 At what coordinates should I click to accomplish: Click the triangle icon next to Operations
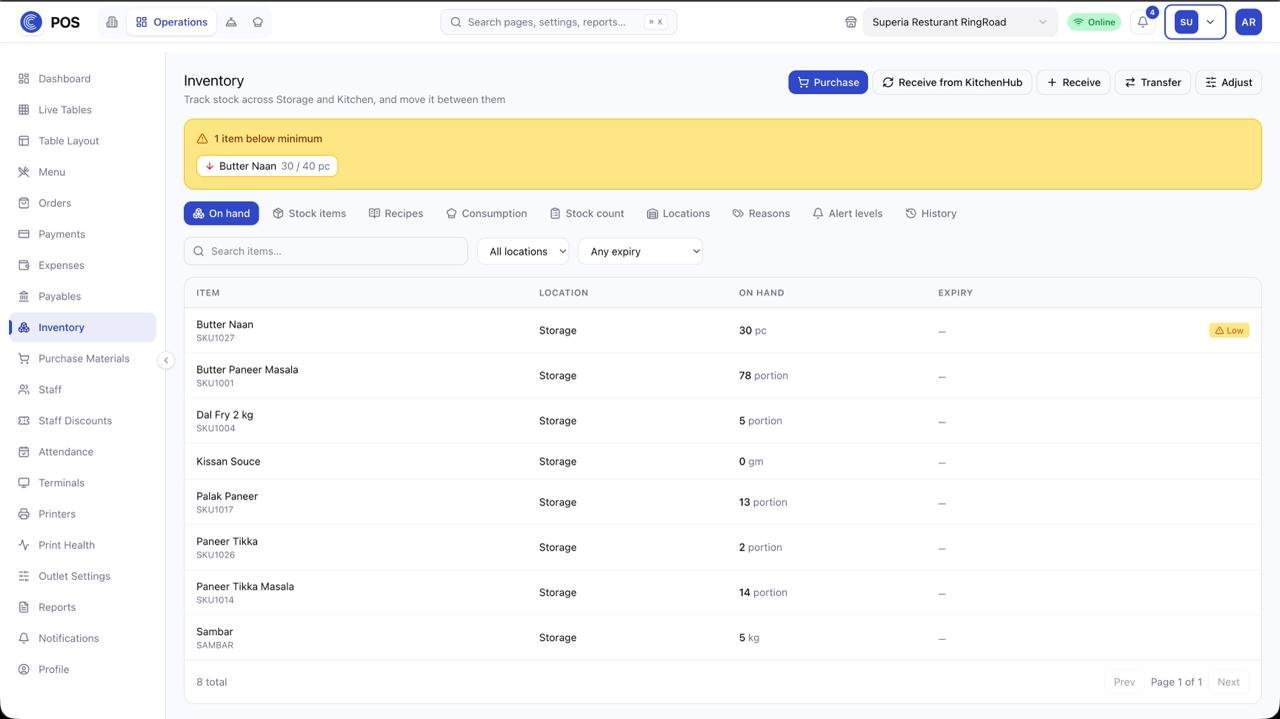point(231,22)
